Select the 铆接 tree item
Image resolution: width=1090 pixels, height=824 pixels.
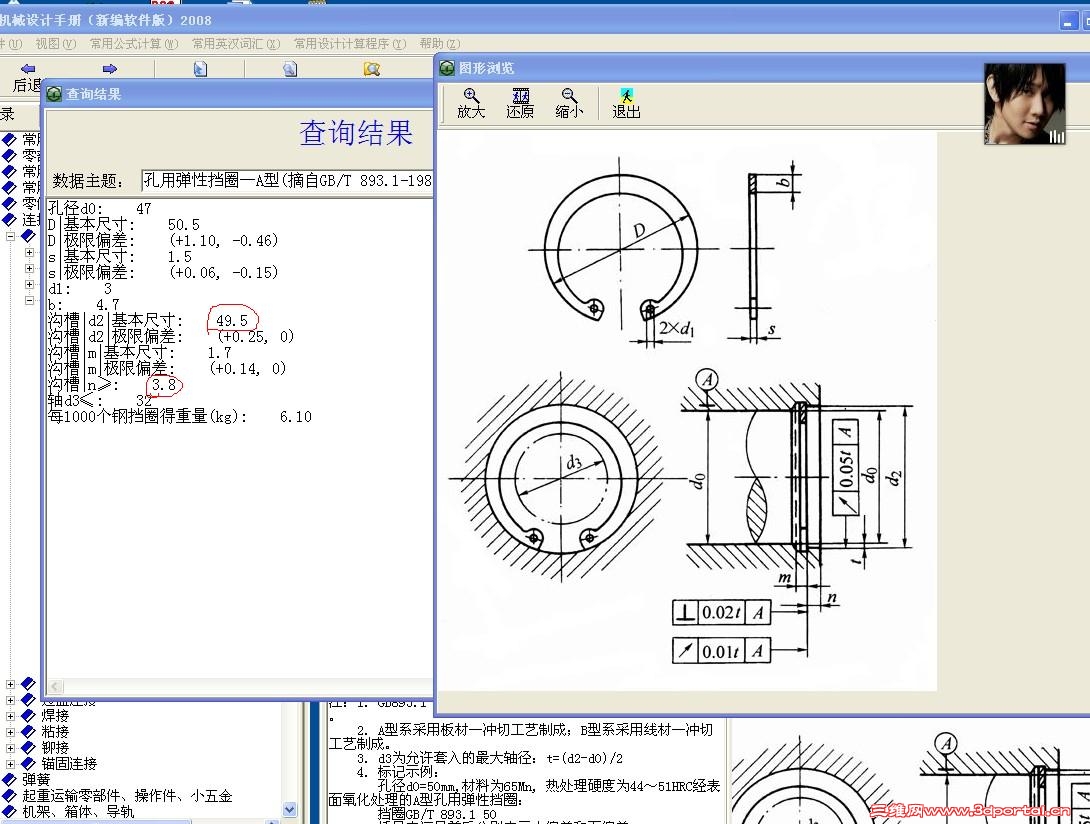55,748
